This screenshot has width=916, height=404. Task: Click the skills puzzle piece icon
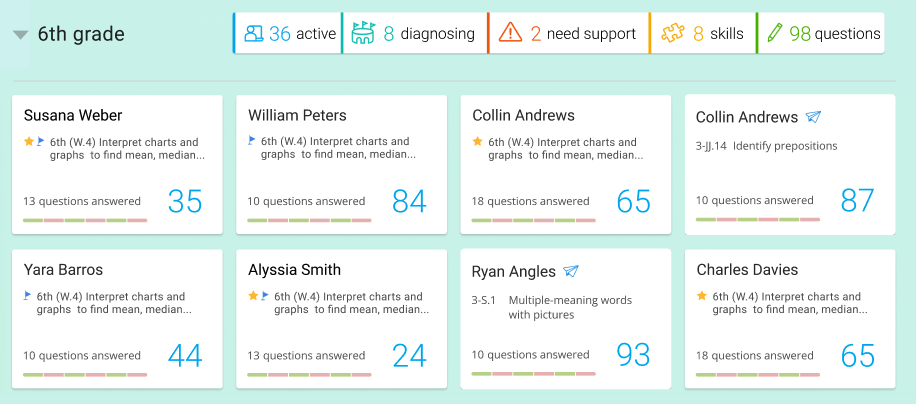pyautogui.click(x=672, y=33)
